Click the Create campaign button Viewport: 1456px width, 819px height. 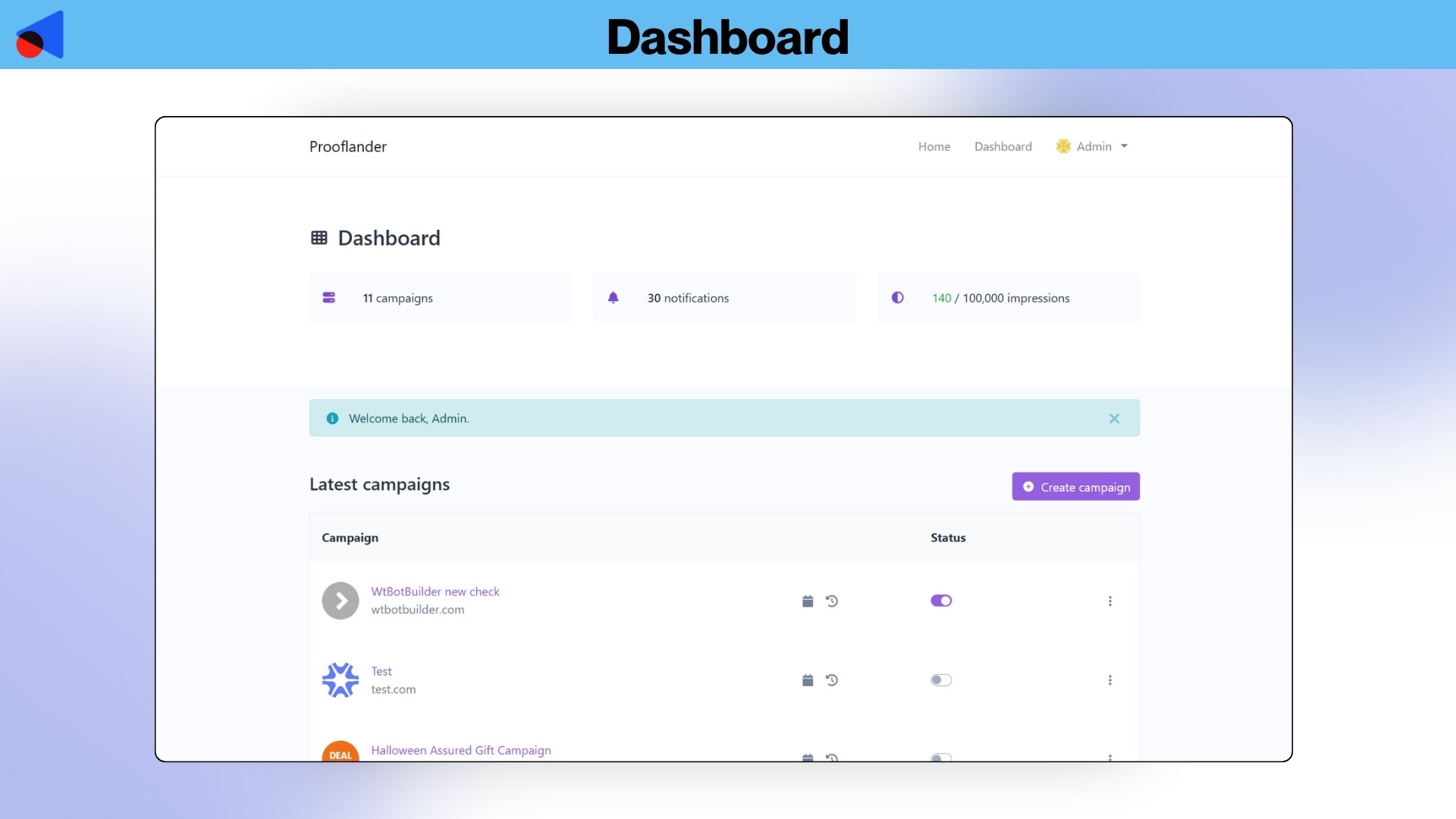(1075, 487)
